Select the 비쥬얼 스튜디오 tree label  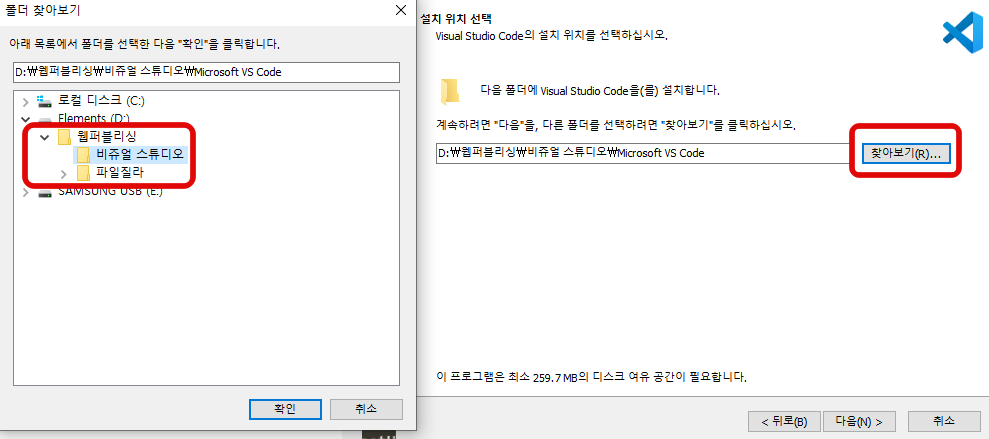pyautogui.click(x=140, y=155)
